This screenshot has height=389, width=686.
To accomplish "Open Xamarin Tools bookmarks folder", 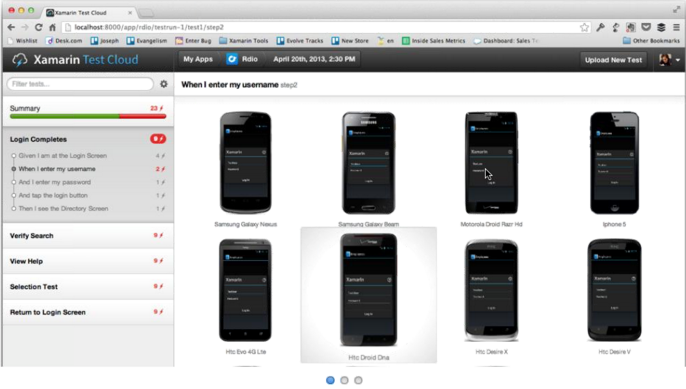I will (244, 41).
